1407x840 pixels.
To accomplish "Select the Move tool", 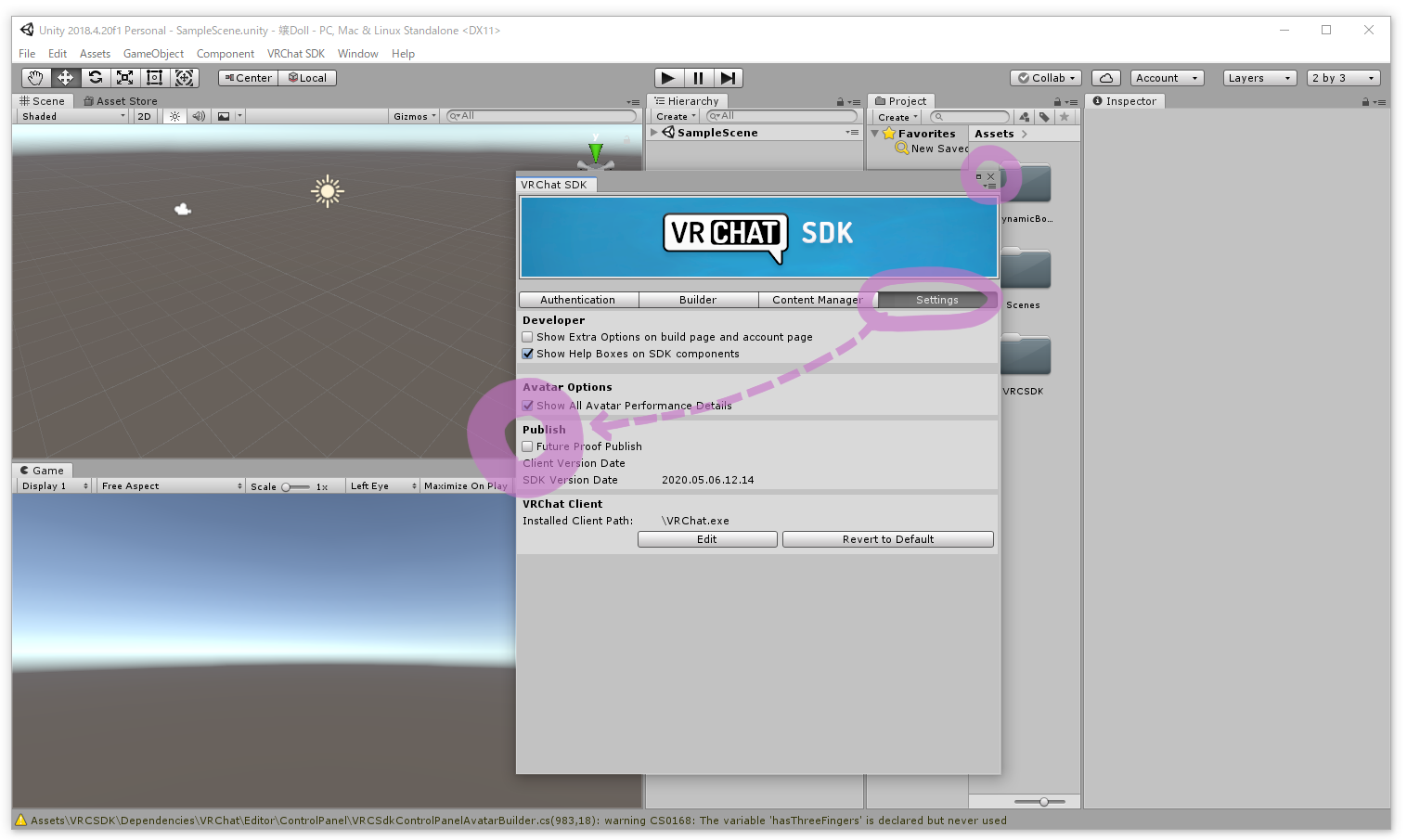I will (65, 78).
